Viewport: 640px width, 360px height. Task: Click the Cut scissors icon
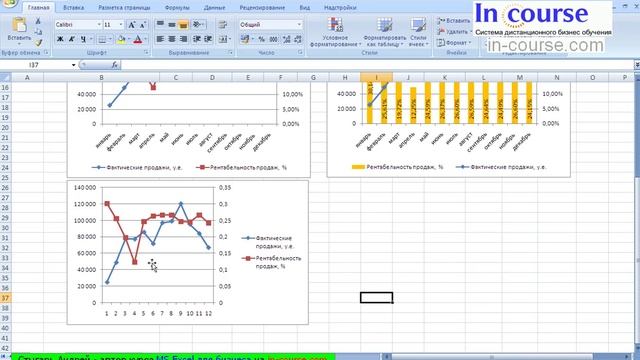(x=38, y=21)
